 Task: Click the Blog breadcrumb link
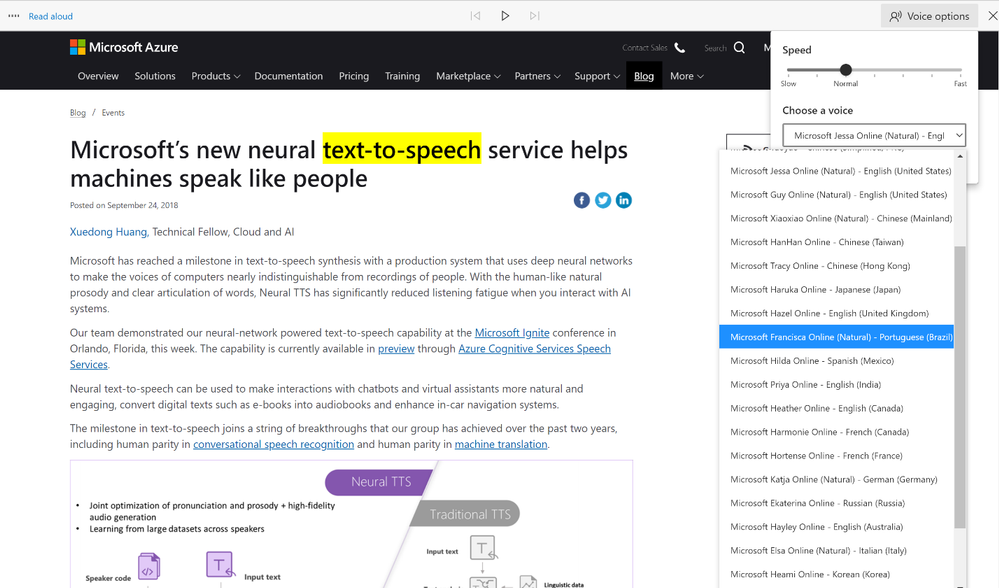(x=78, y=113)
